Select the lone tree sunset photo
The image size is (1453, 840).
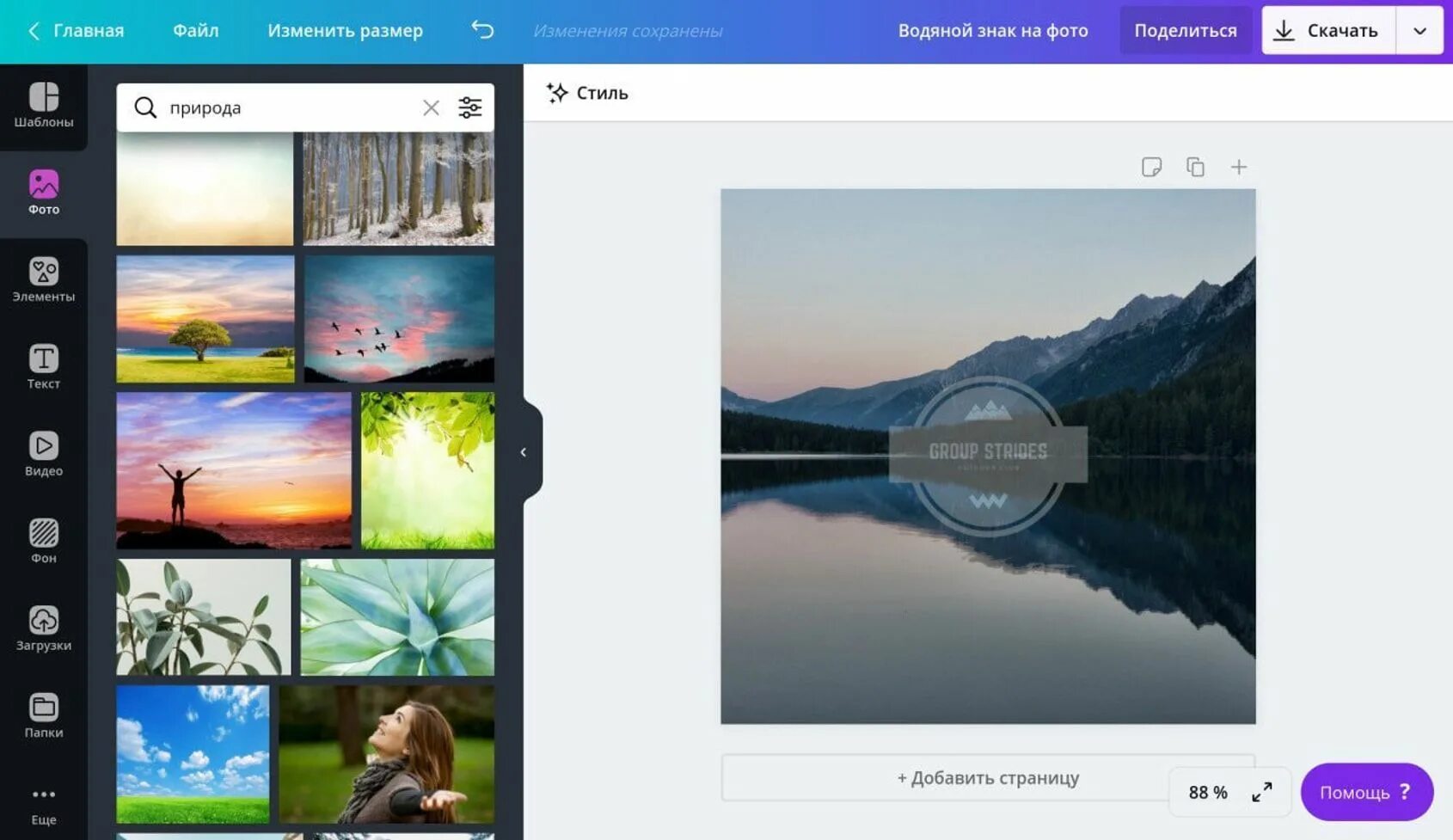(x=205, y=319)
